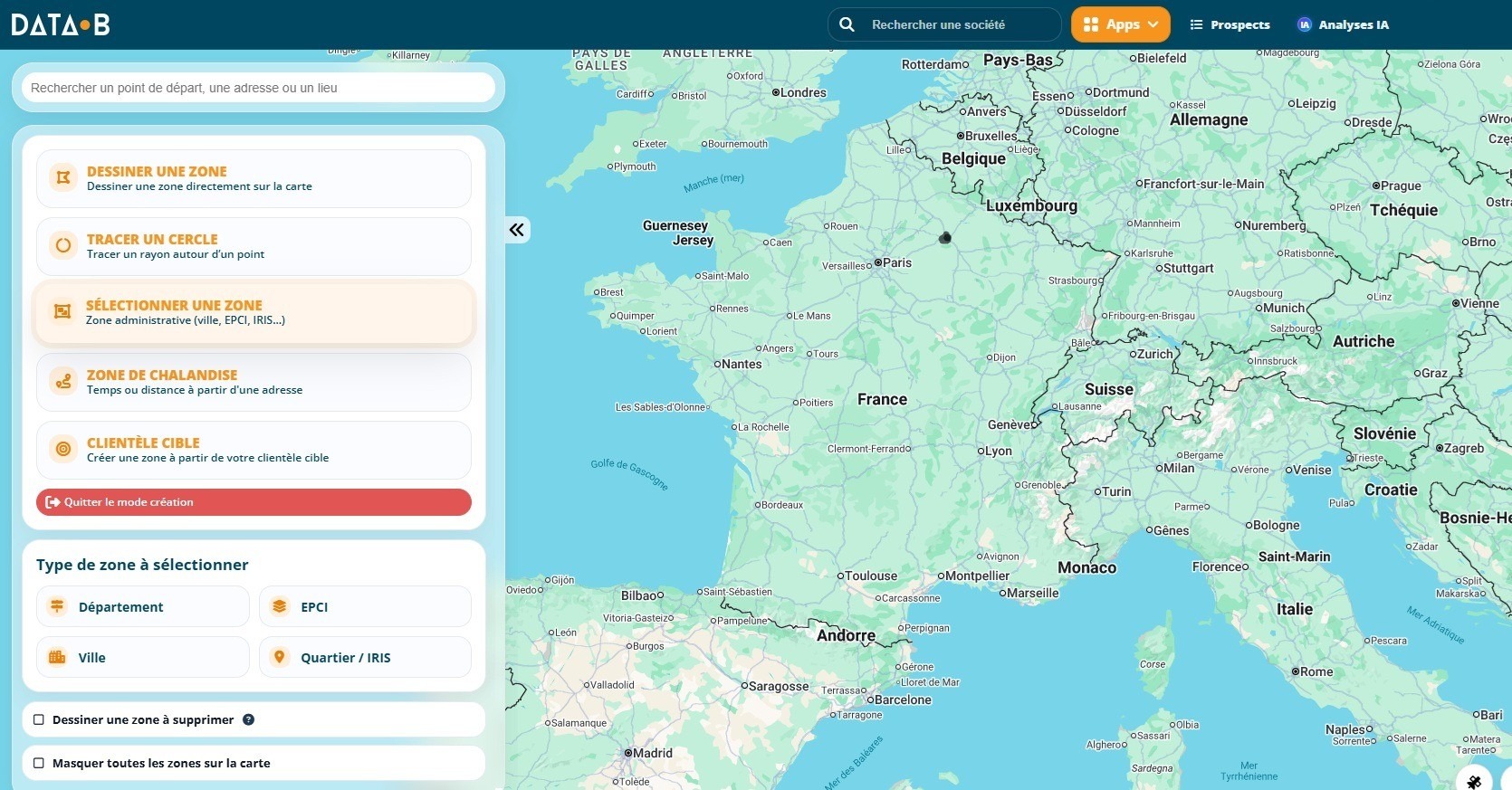Enable Dessiner une zone à supprimer checkbox
Screen dimensions: 1512x790
pyautogui.click(x=39, y=720)
